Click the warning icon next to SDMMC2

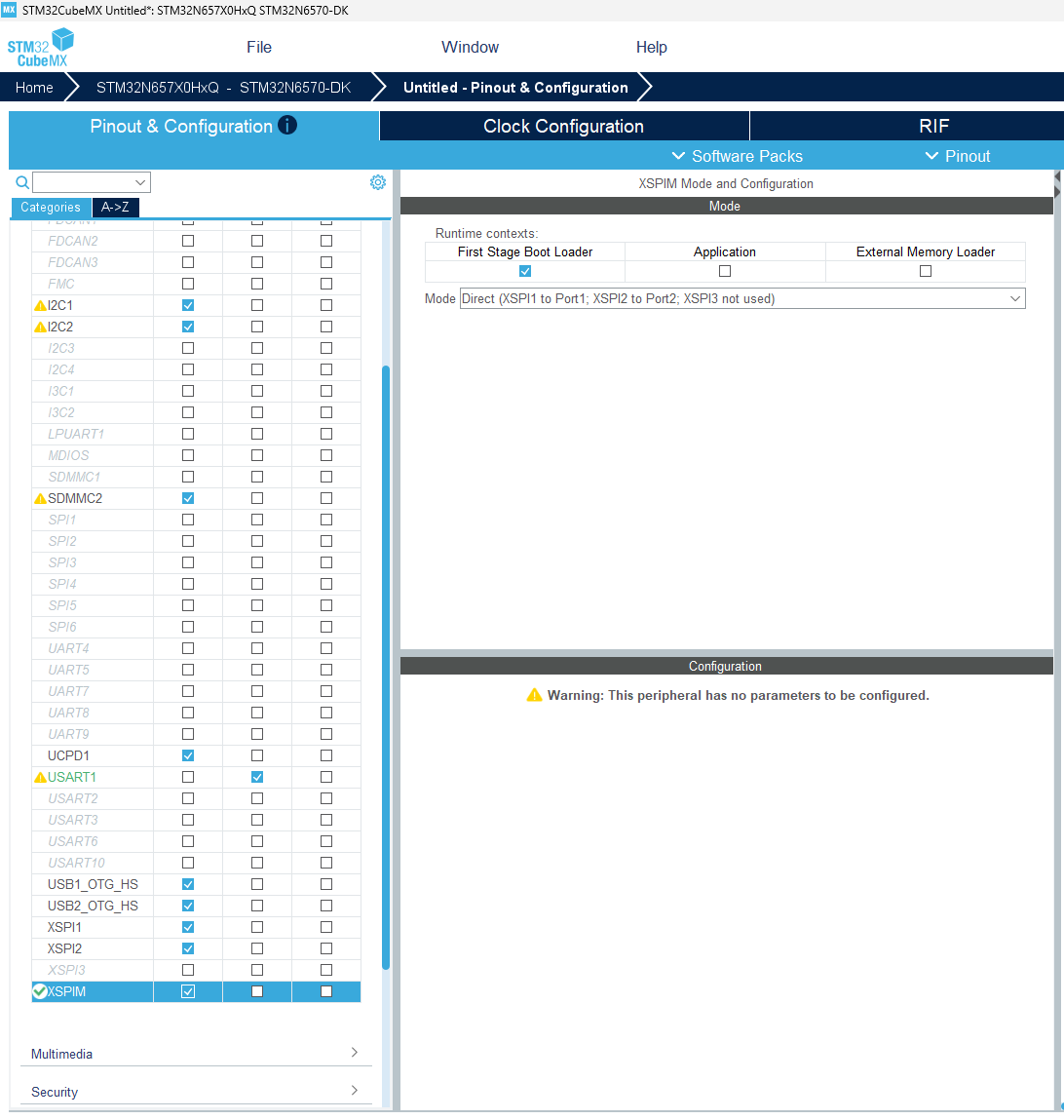(x=41, y=498)
